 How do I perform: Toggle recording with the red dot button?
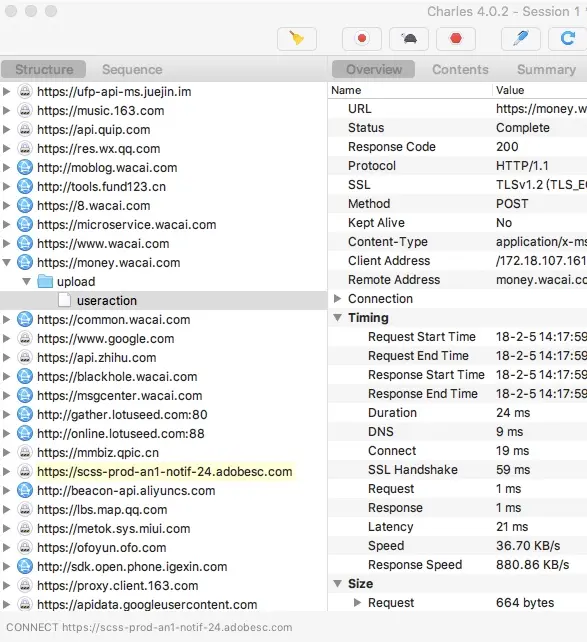[362, 39]
